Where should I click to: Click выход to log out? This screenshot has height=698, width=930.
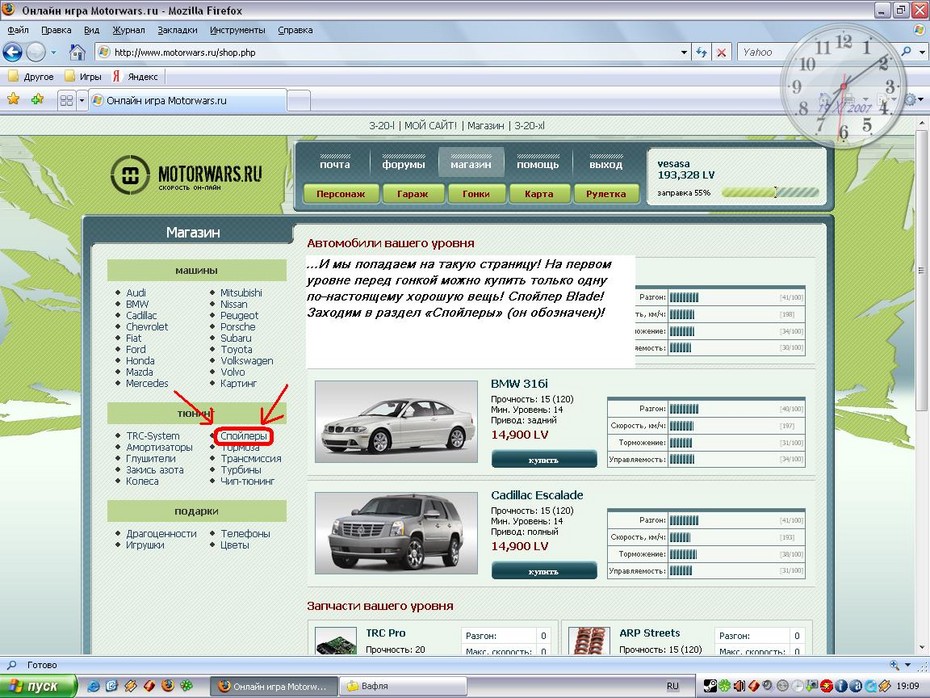[x=606, y=163]
